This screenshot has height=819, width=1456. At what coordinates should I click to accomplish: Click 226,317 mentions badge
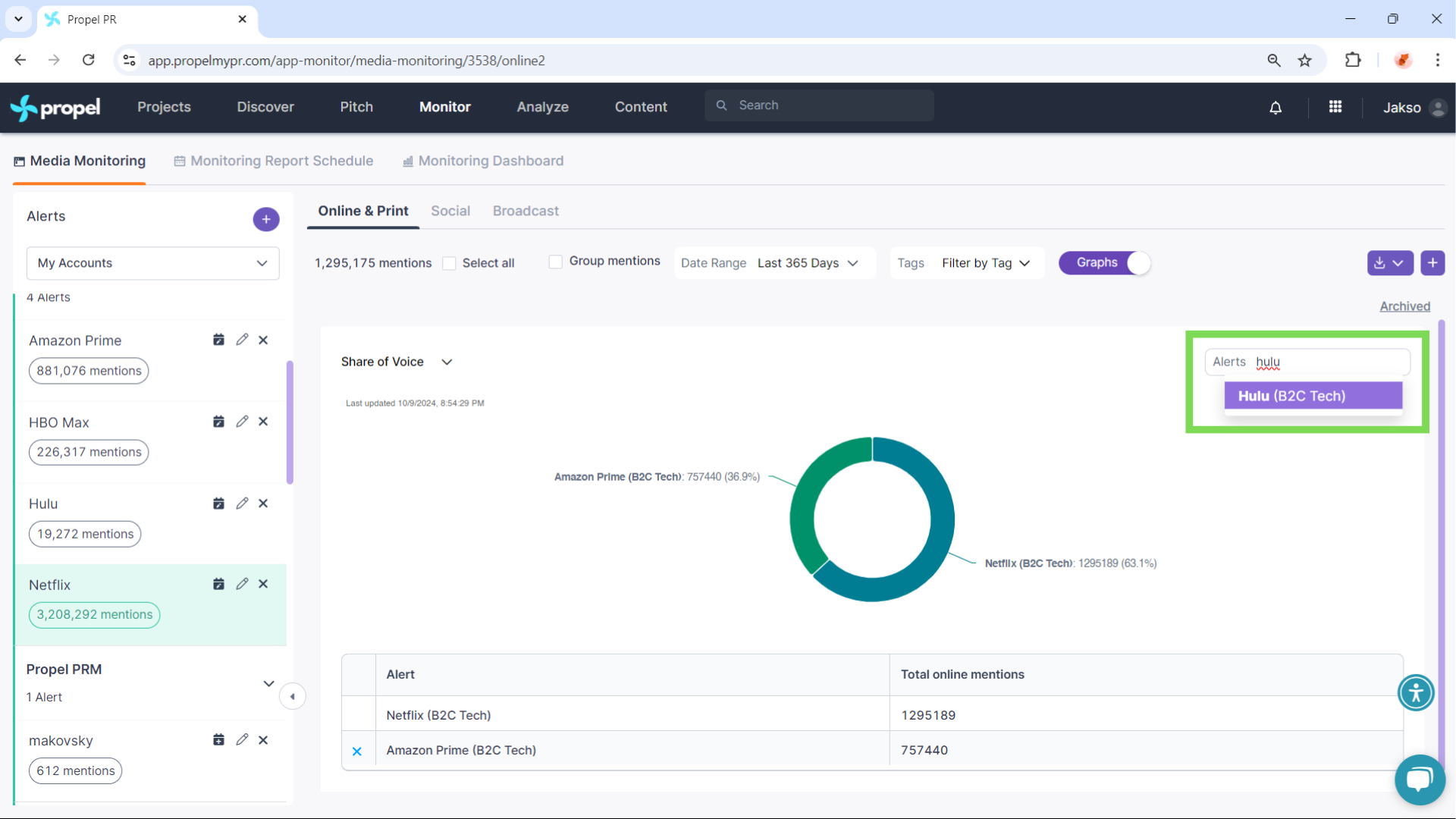click(89, 452)
